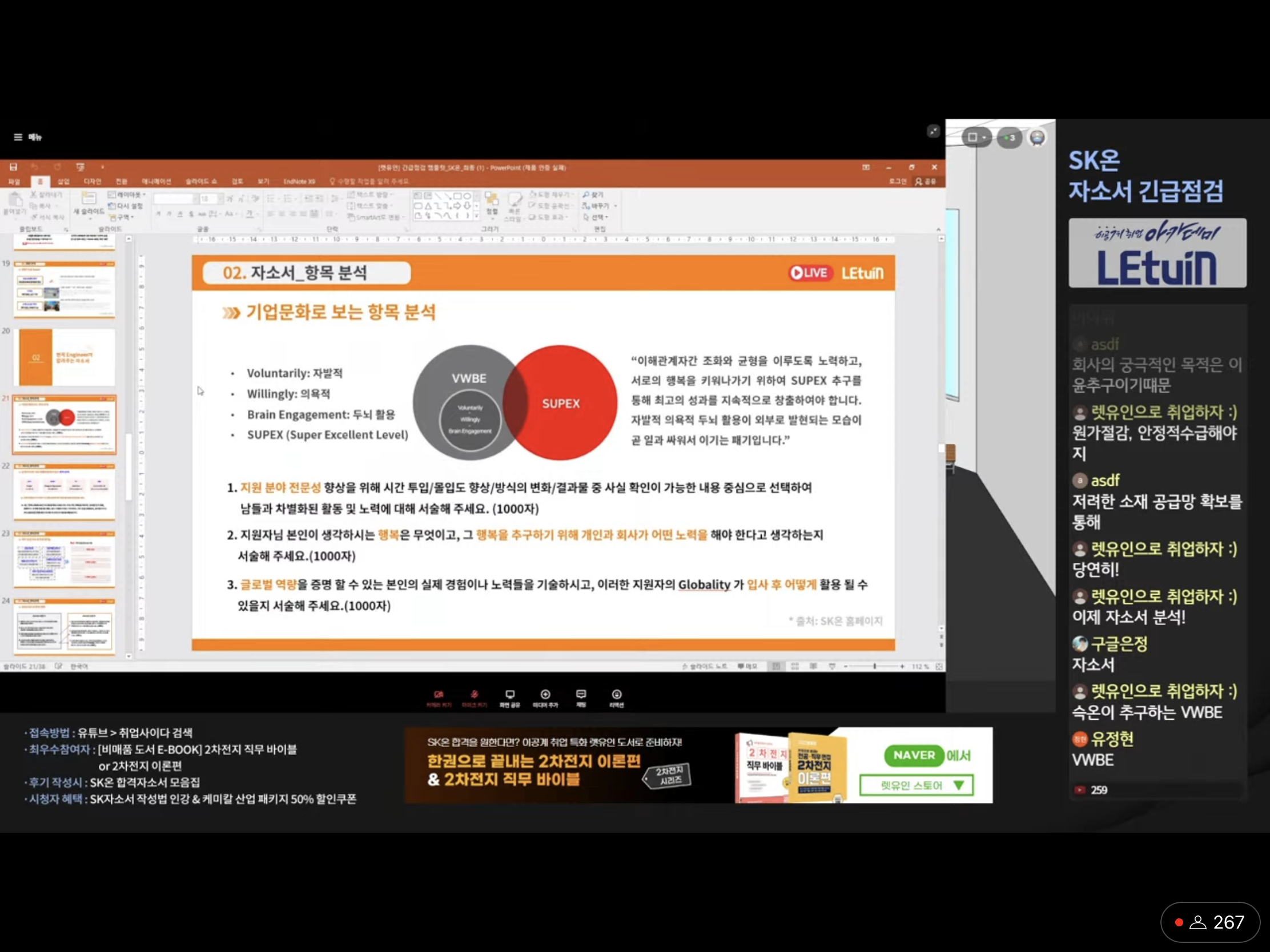
Task: Open the 삽입 insert tab
Action: [63, 181]
